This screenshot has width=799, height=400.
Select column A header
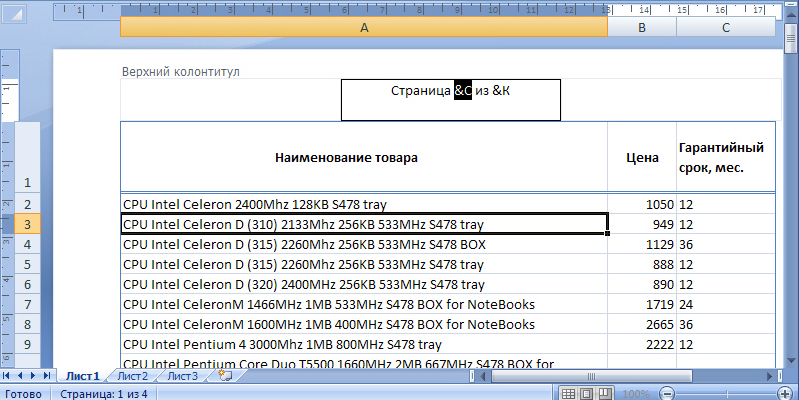click(364, 28)
